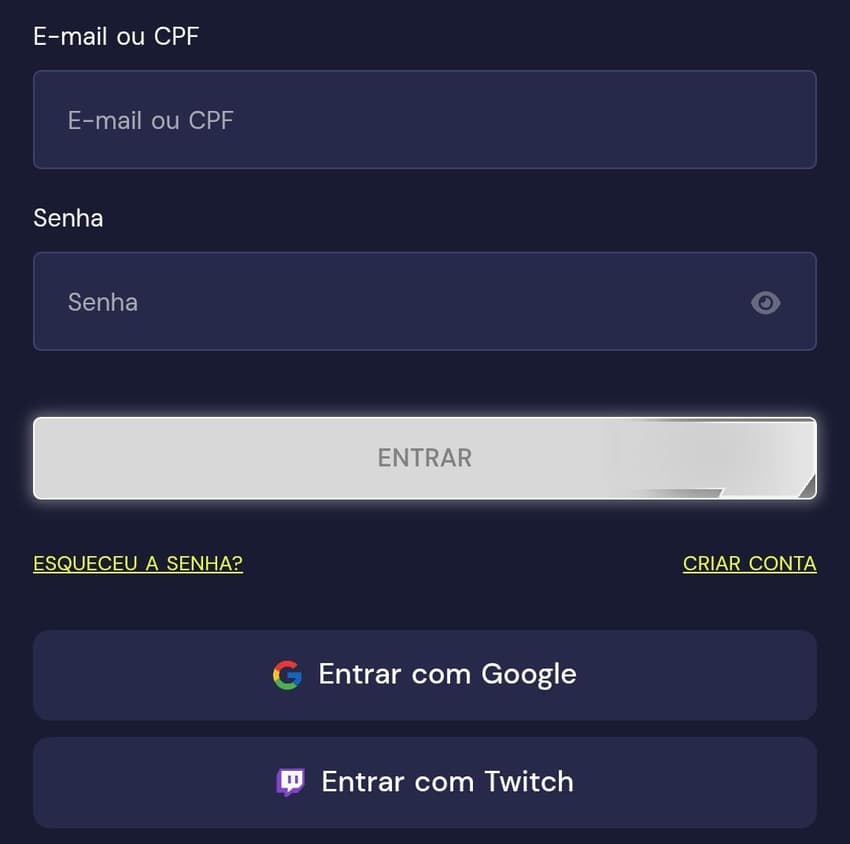
Task: Open "ESQUECEU A SENHA?" link
Action: coord(137,563)
